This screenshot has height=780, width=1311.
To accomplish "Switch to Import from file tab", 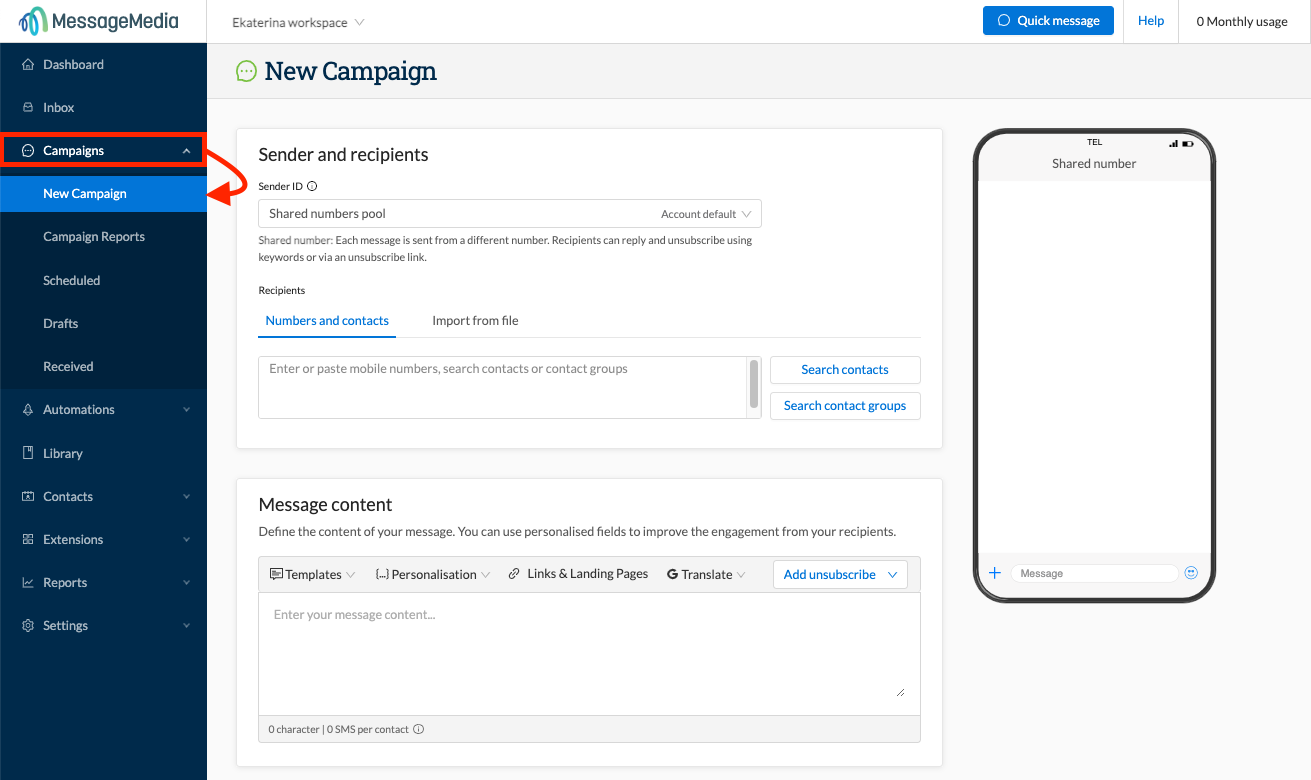I will tap(475, 321).
